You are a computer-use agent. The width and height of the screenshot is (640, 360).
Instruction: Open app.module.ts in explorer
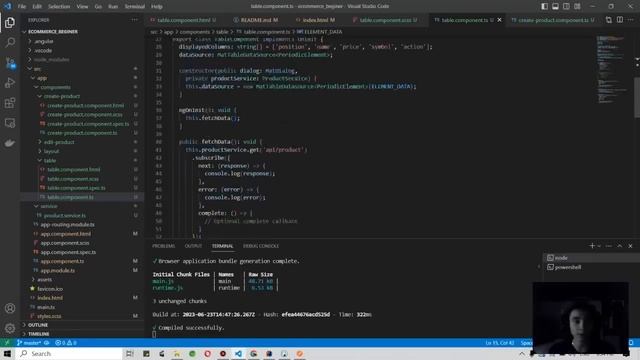(x=82, y=270)
